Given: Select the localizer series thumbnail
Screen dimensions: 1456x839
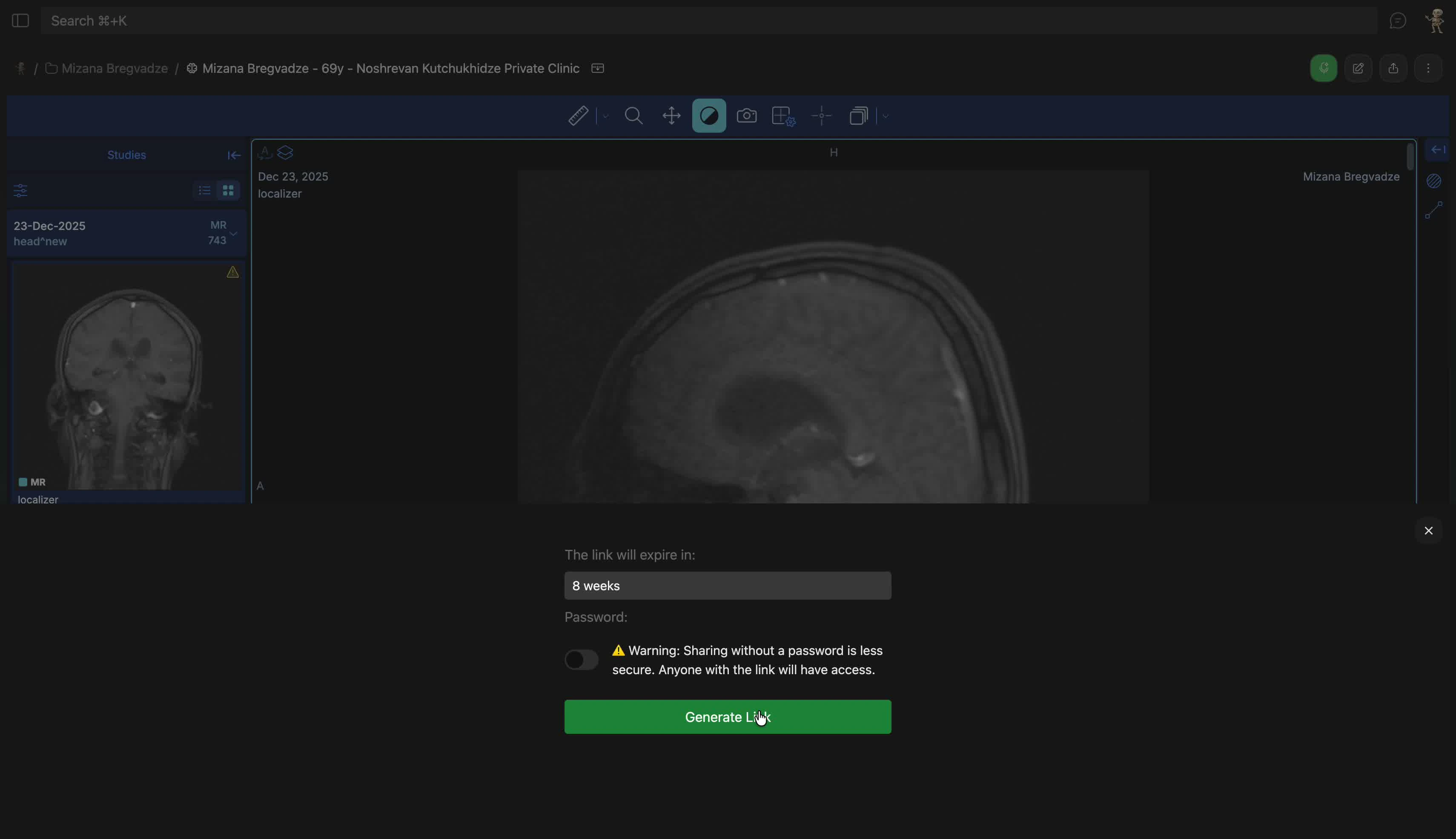Looking at the screenshot, I should point(127,377).
